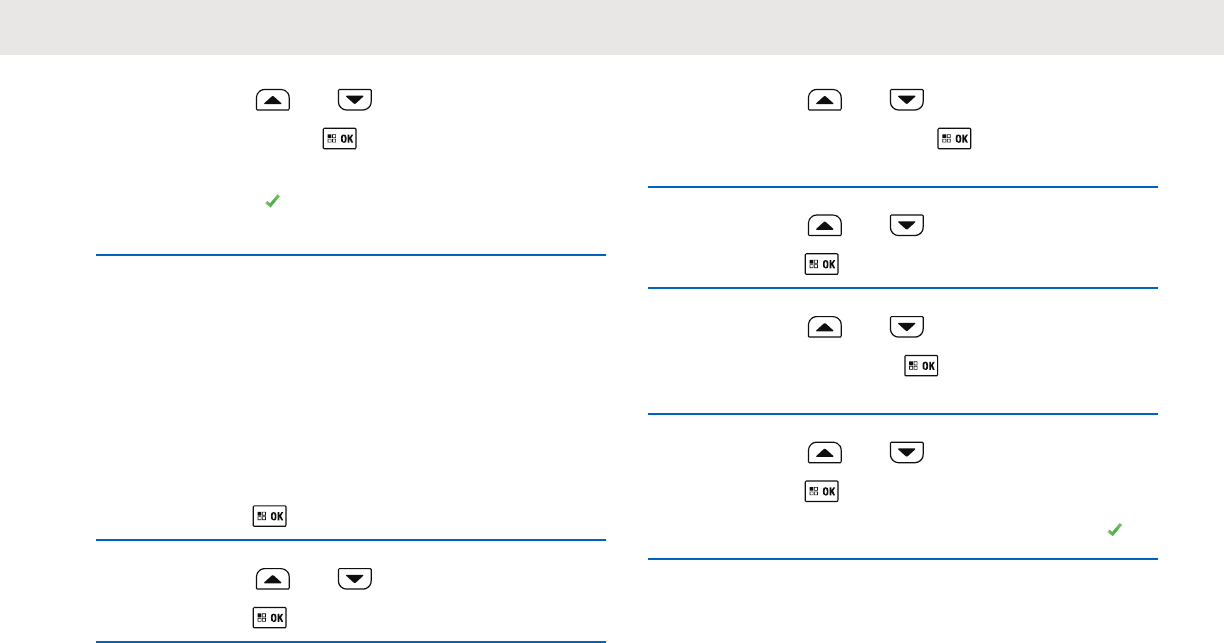Click the down arrow in right column's last step
1224x643 pixels.
(907, 454)
